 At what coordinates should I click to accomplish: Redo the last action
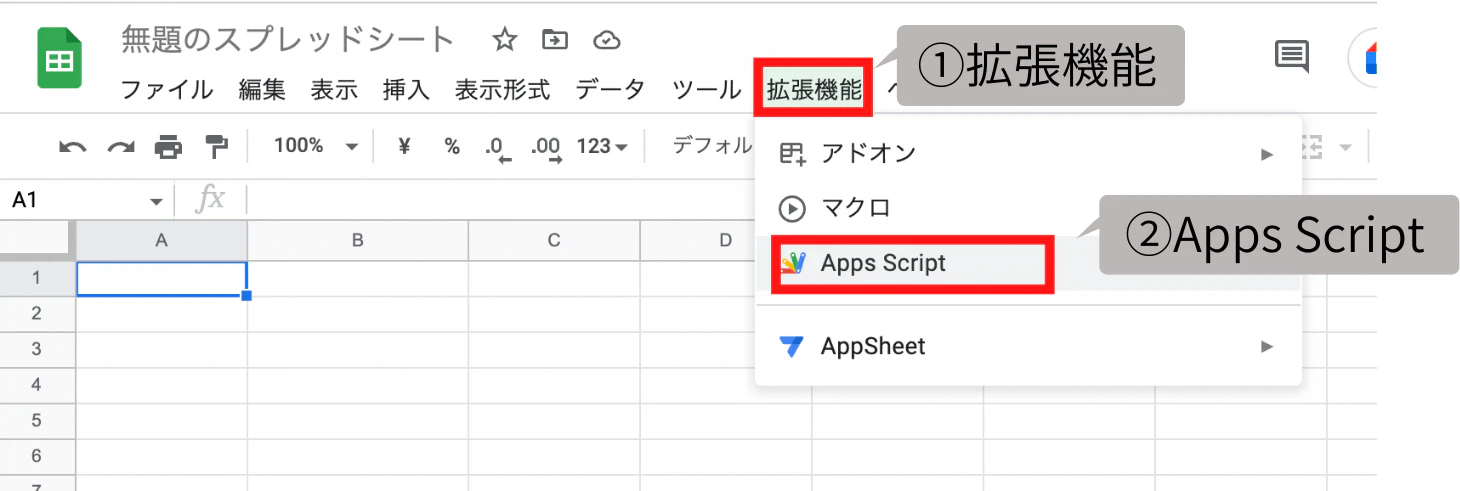click(121, 147)
